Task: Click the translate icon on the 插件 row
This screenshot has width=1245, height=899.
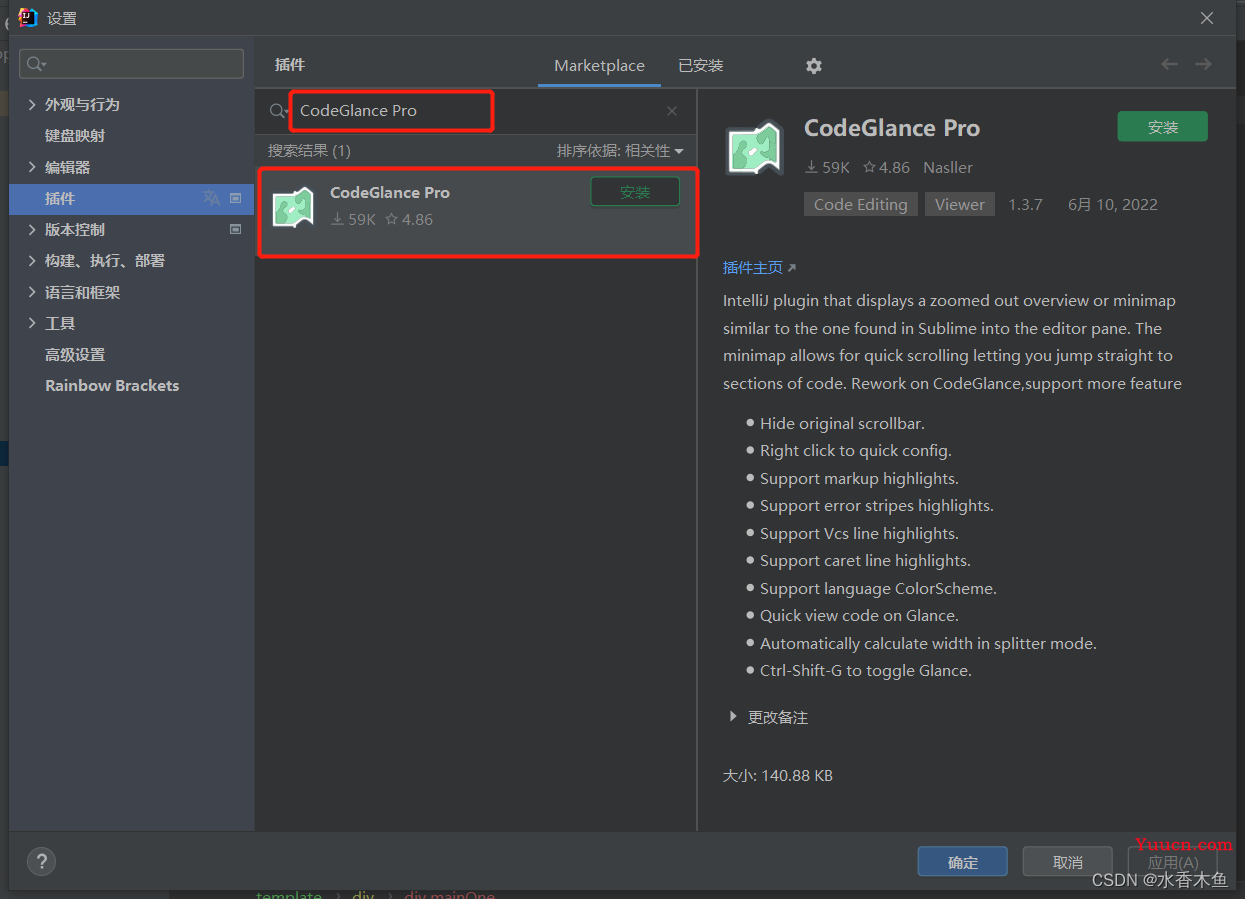Action: (211, 198)
